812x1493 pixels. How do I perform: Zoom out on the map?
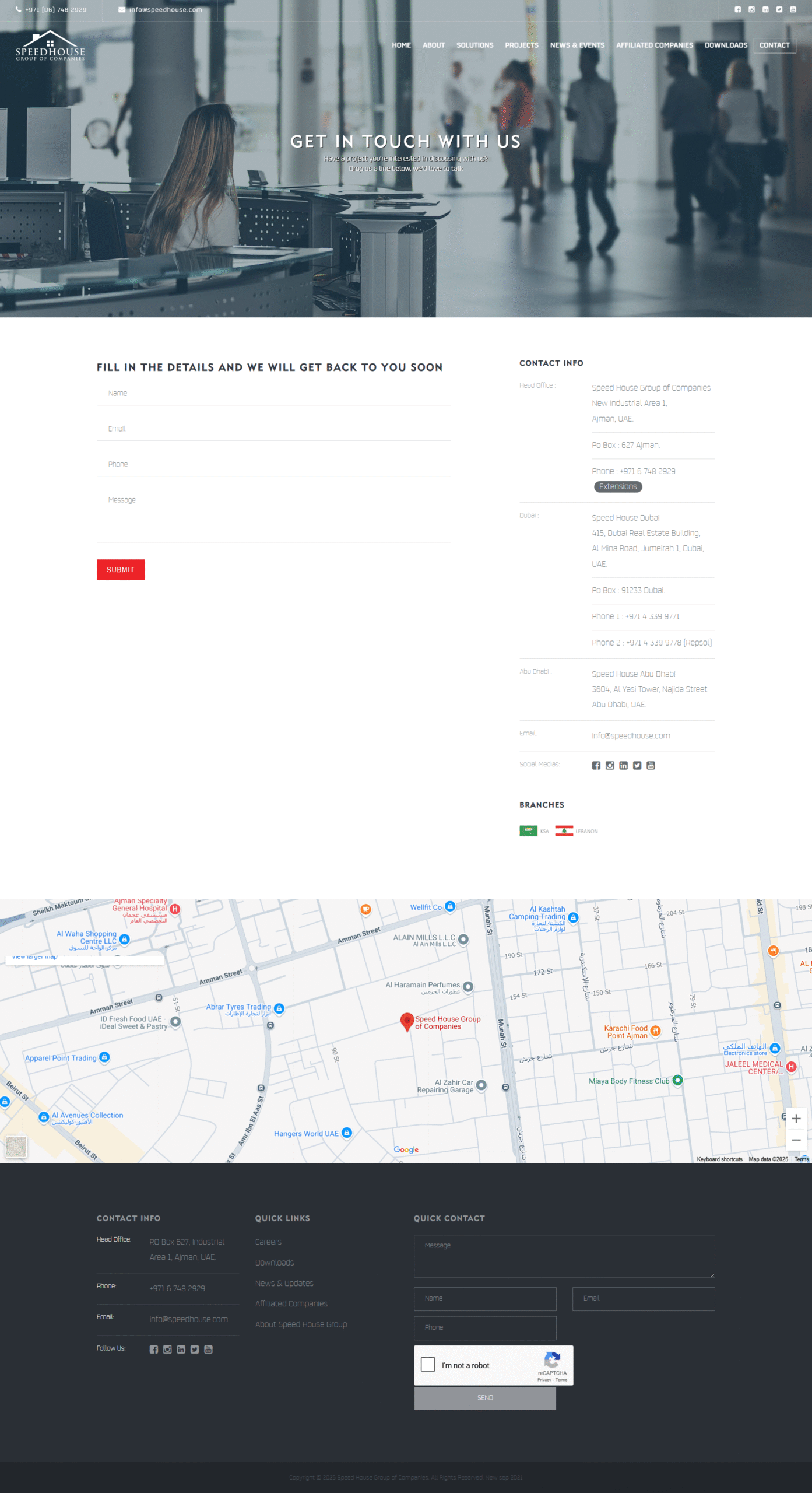pos(796,1140)
